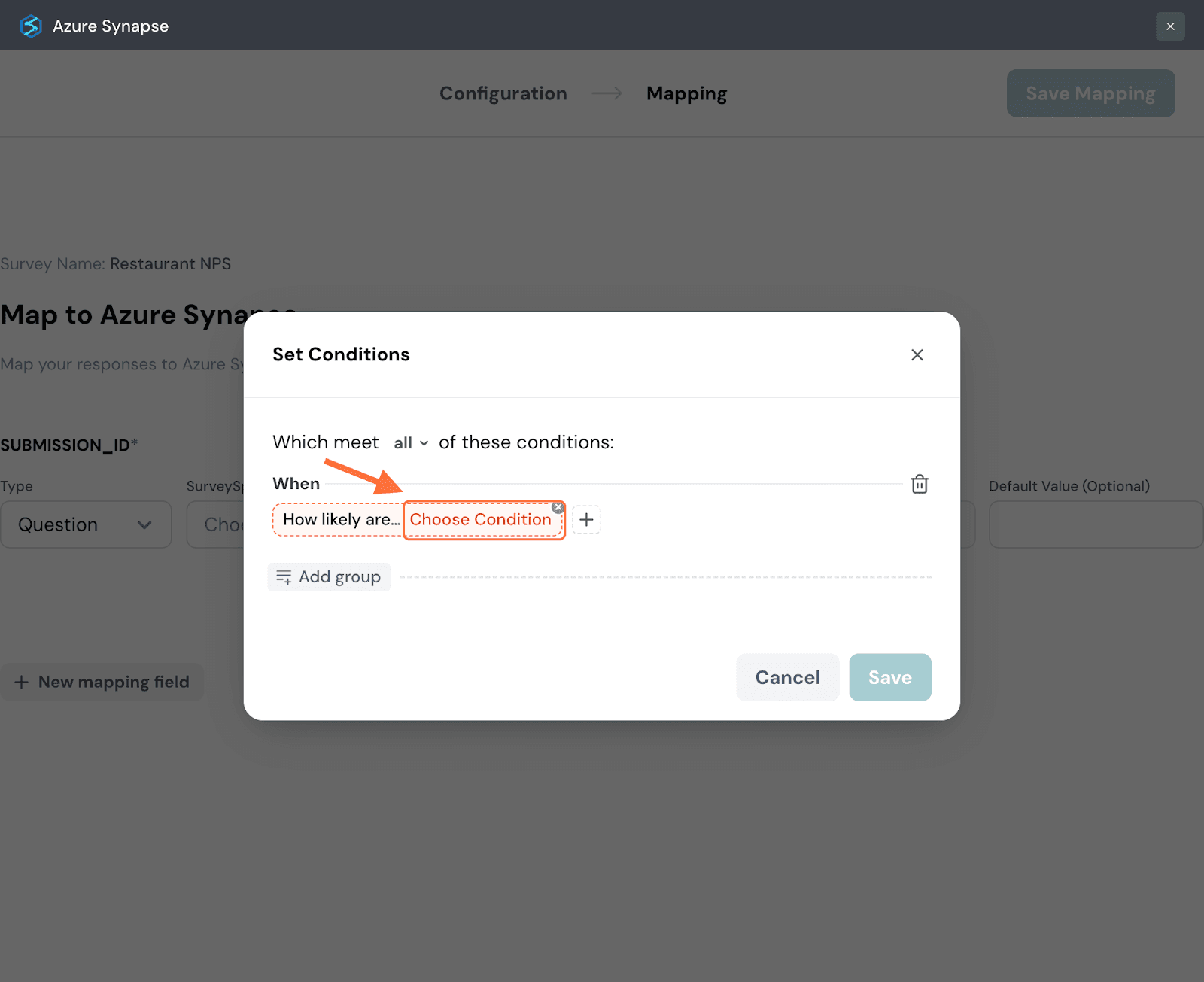1204x982 pixels.
Task: Click the Save Mapping button
Action: (1090, 93)
